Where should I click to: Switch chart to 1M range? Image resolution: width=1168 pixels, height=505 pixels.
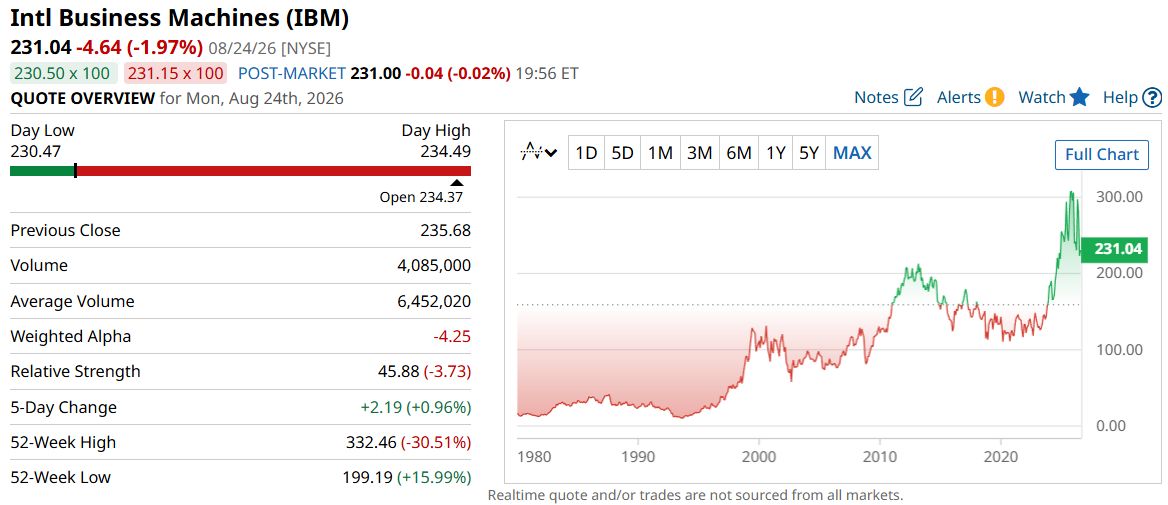pos(660,153)
